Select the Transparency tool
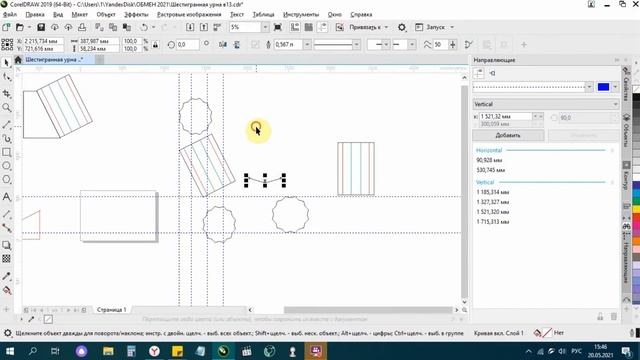640x360 pixels. 7,259
